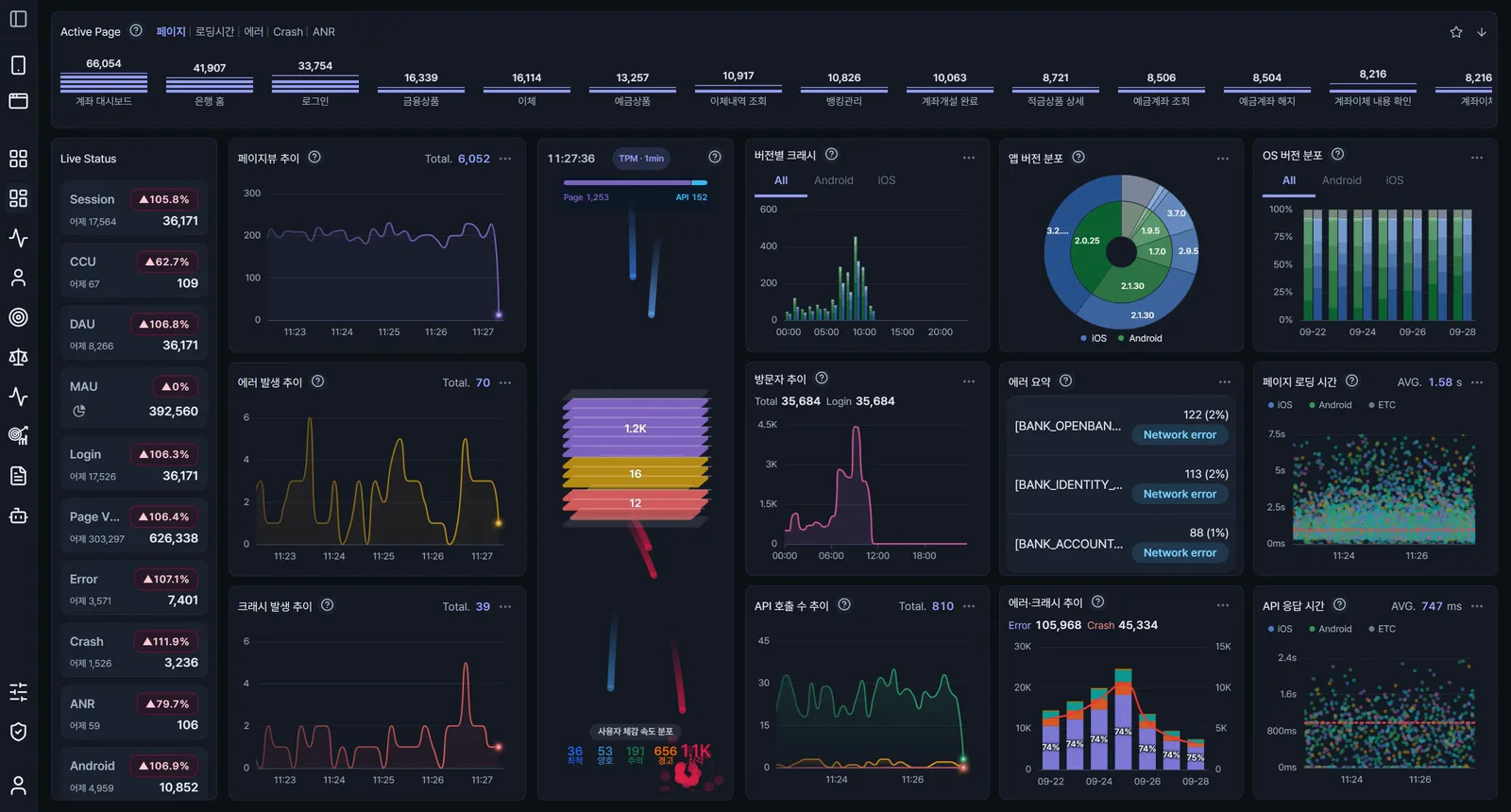Open more options menu for 방문자 추이
Screen dimensions: 1511x812
pyautogui.click(x=969, y=381)
